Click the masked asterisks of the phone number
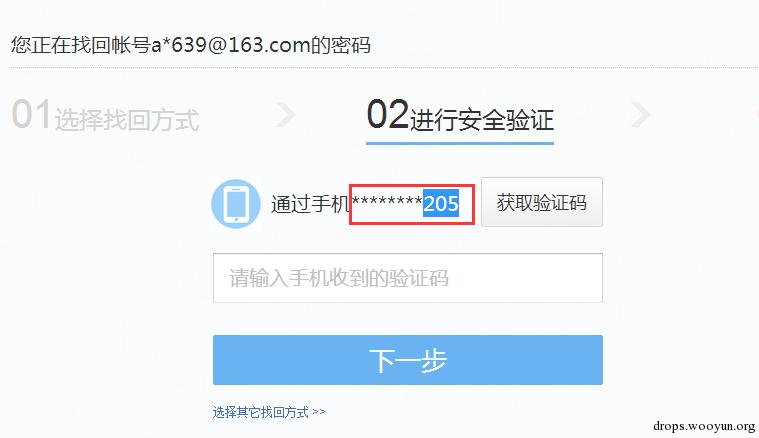759x438 pixels. [x=387, y=201]
